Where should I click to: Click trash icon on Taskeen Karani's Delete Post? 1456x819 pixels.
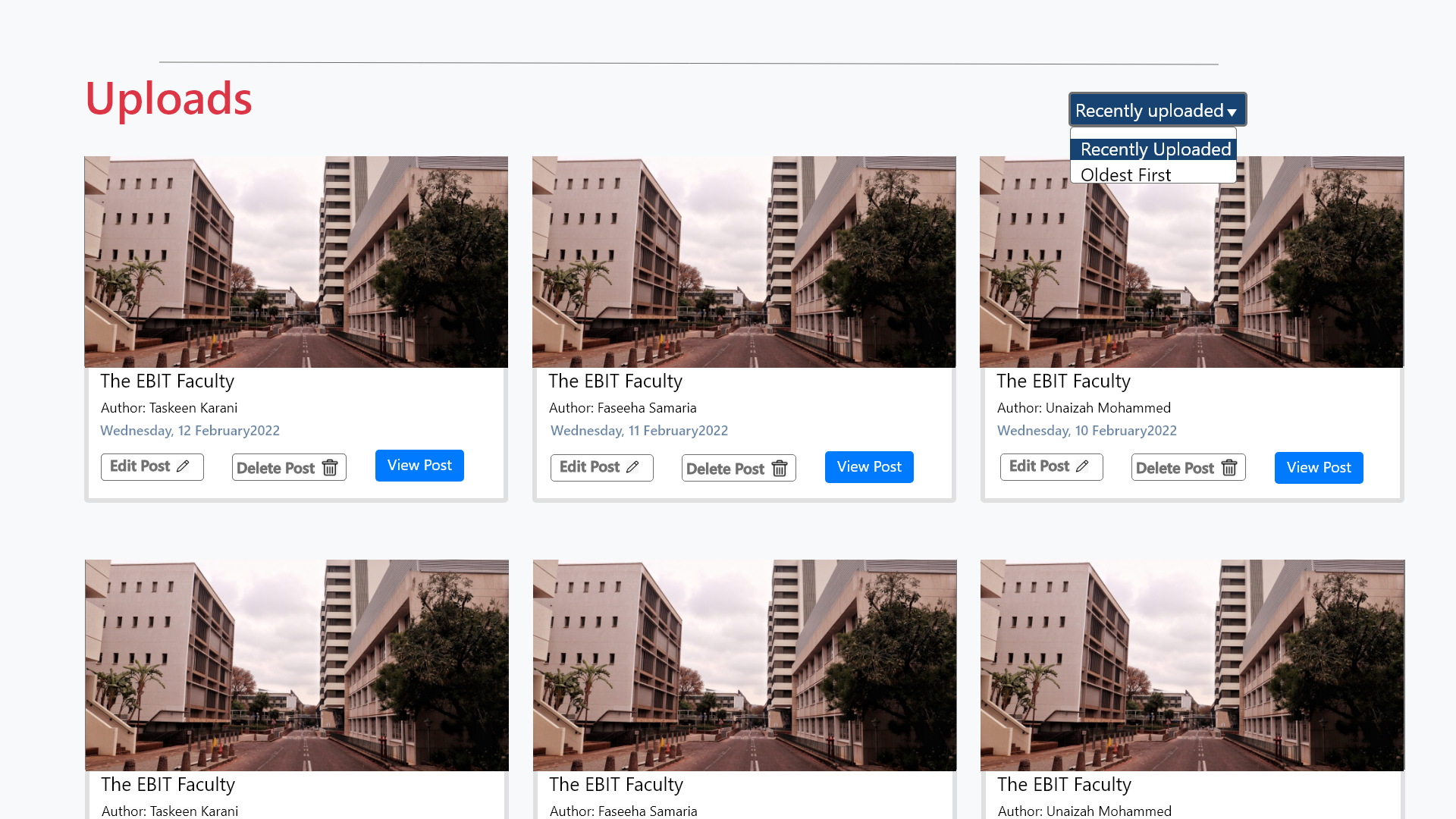tap(330, 468)
